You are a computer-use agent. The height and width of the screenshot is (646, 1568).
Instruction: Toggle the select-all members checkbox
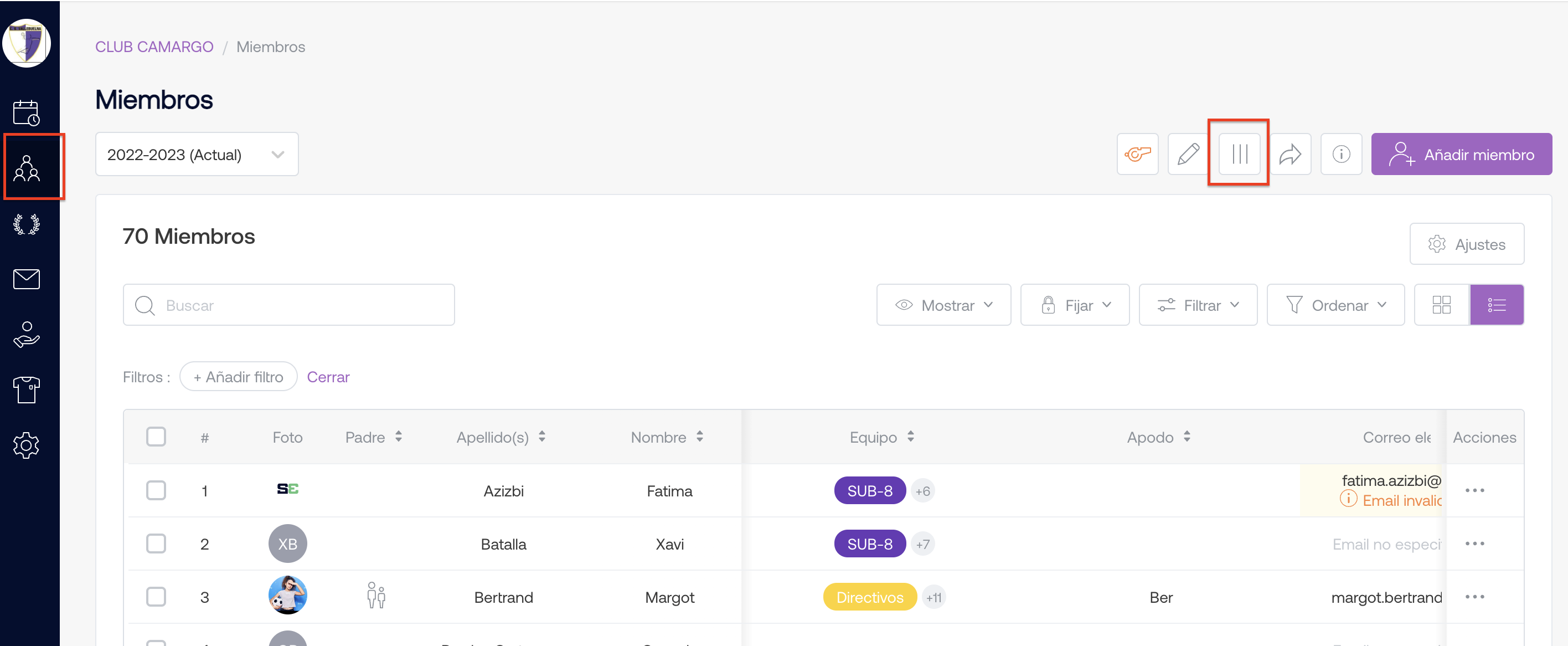coord(156,437)
